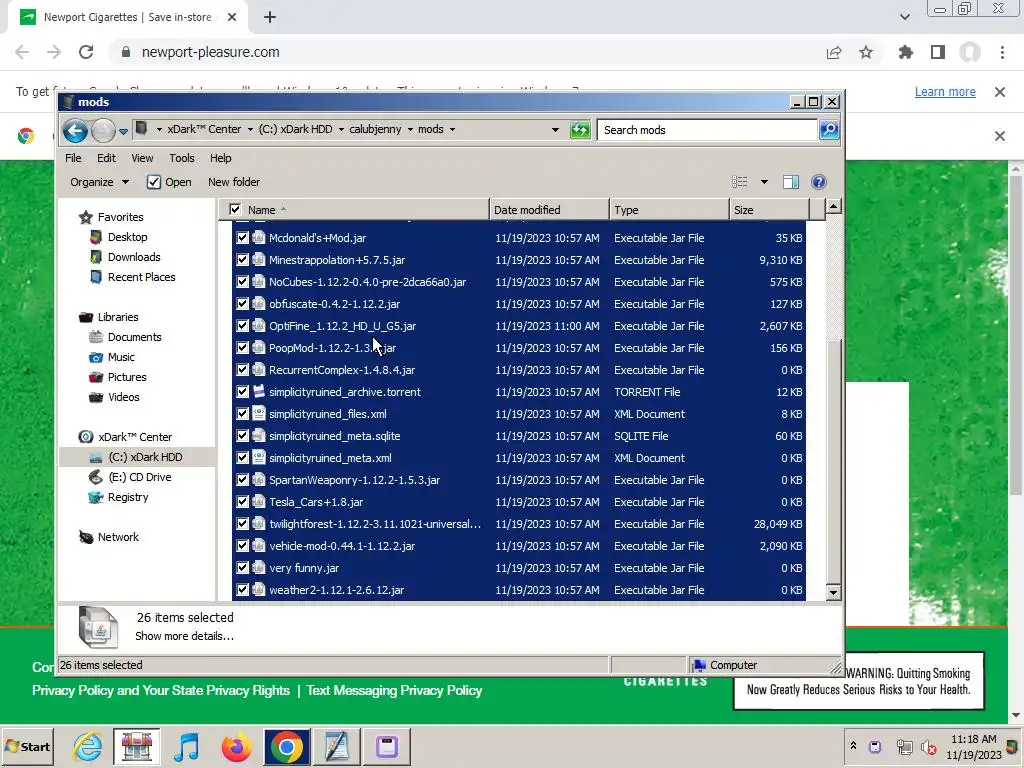Open Registry in sidebar
This screenshot has width=1024, height=768.
tap(128, 497)
